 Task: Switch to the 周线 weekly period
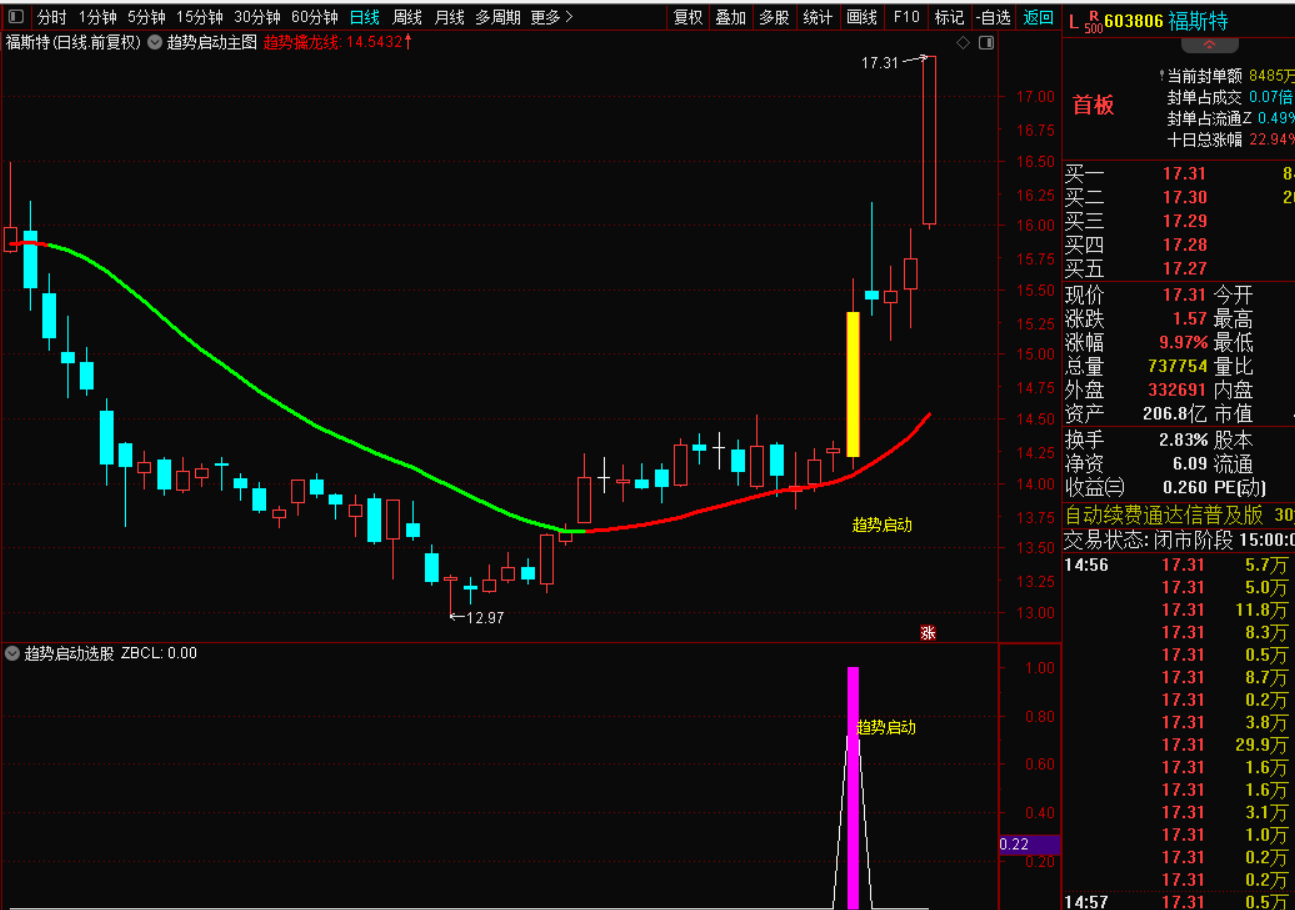click(x=407, y=17)
